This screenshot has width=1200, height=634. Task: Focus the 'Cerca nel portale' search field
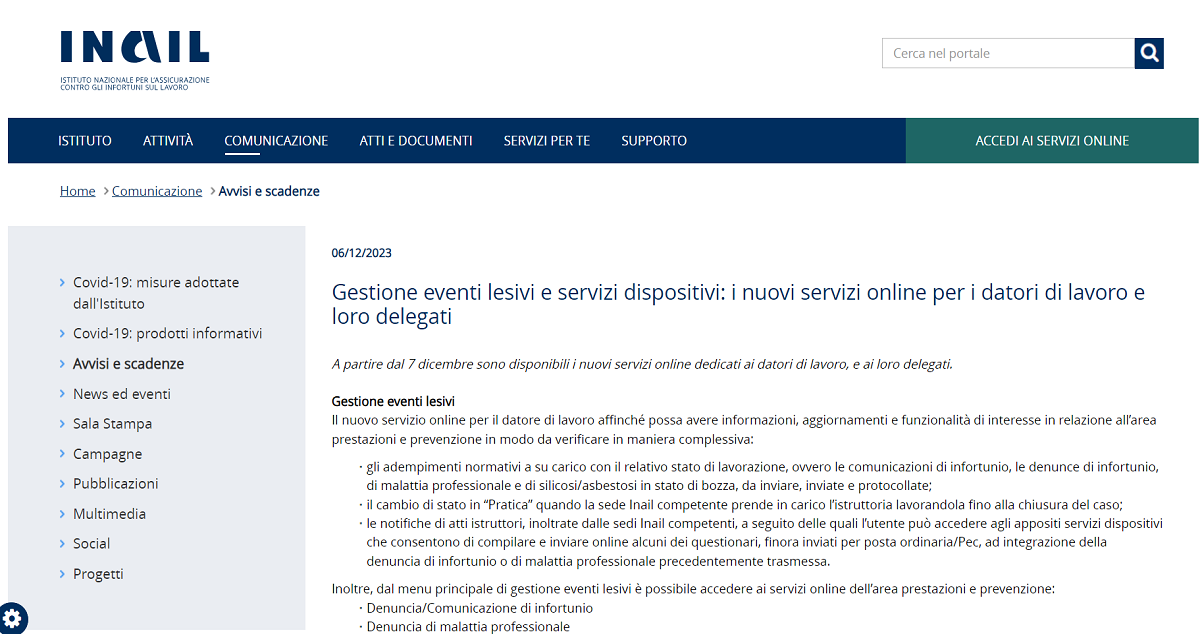(1008, 53)
